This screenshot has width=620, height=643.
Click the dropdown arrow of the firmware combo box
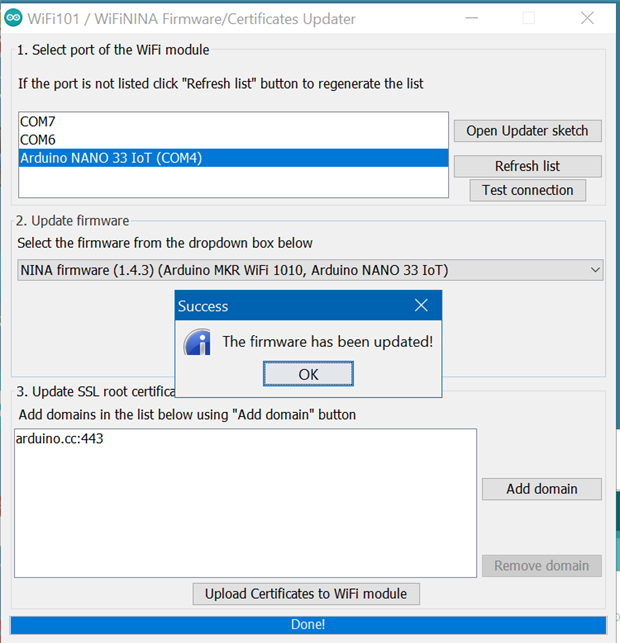(595, 270)
